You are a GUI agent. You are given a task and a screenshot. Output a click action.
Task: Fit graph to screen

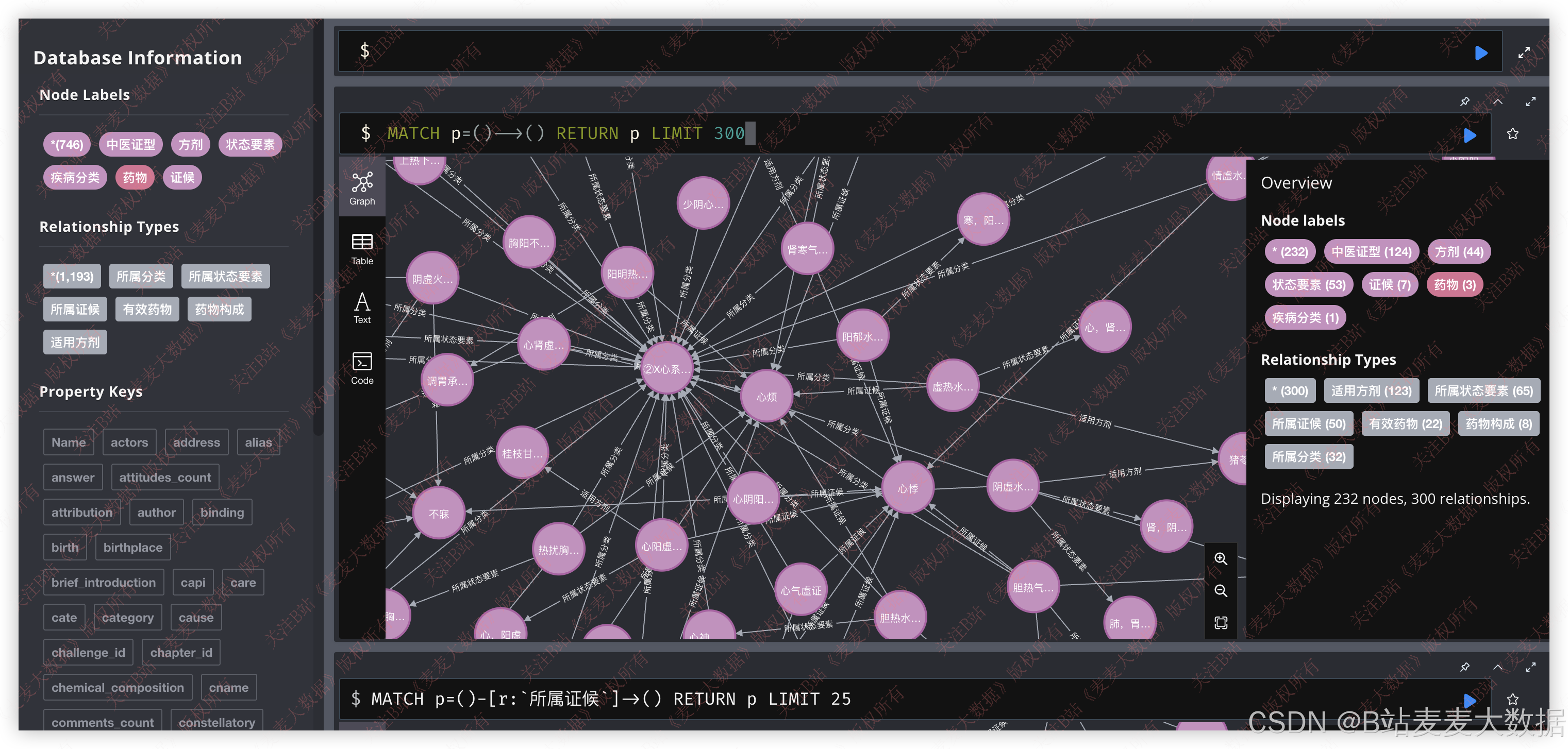(1221, 622)
